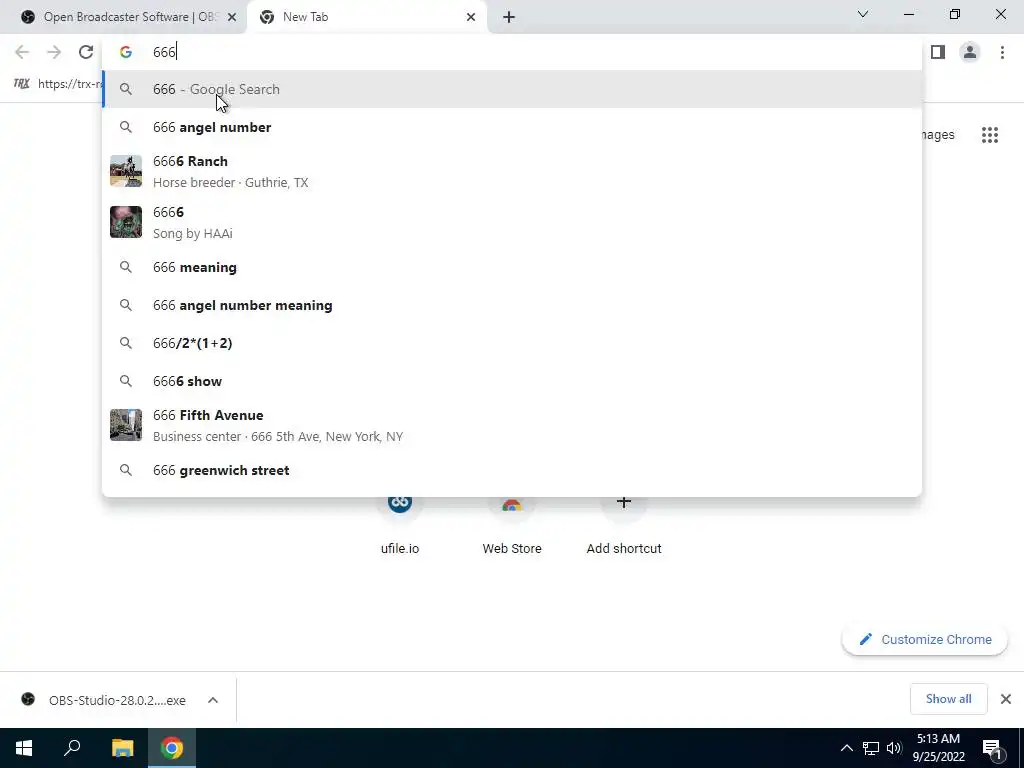This screenshot has height=768, width=1024.
Task: Reload the current page
Action: (x=86, y=52)
